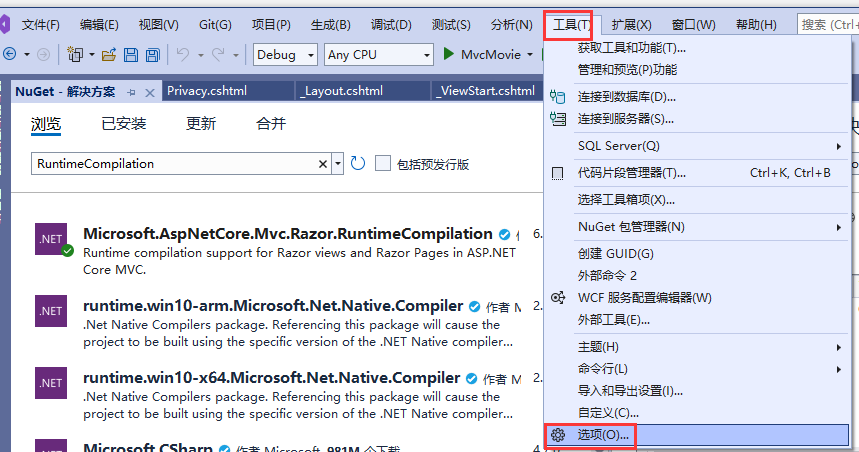Start debugging with green play icon
The width and height of the screenshot is (859, 452).
point(449,54)
